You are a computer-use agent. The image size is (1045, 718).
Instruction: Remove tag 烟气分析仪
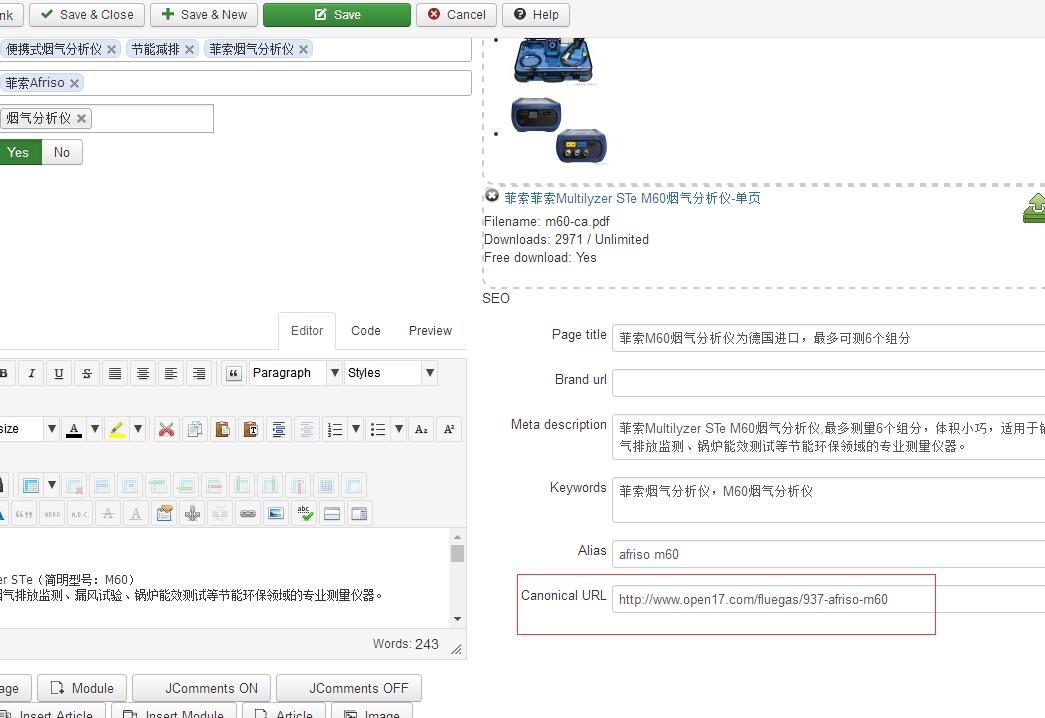tap(81, 119)
